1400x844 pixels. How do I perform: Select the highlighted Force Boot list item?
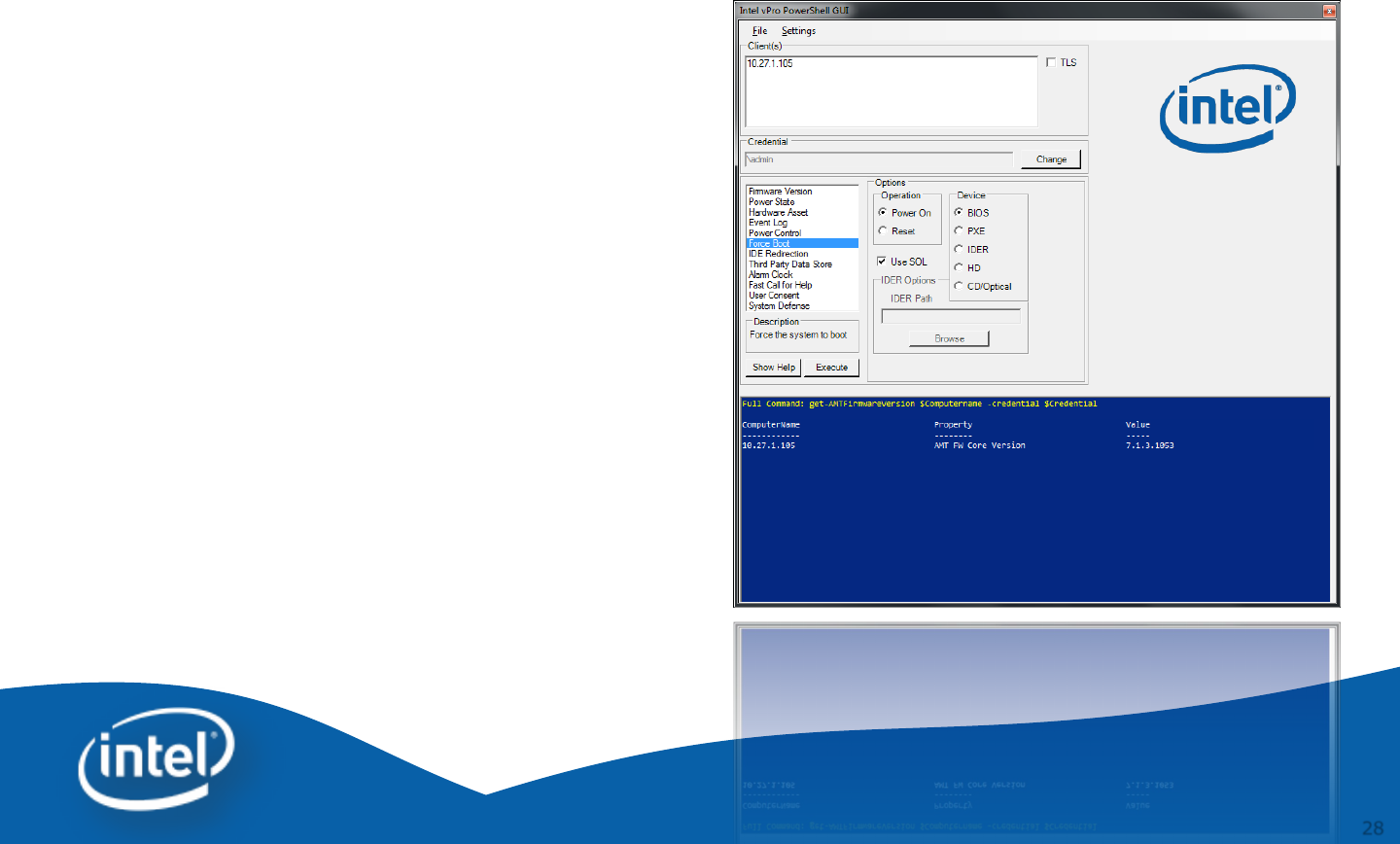click(x=802, y=243)
